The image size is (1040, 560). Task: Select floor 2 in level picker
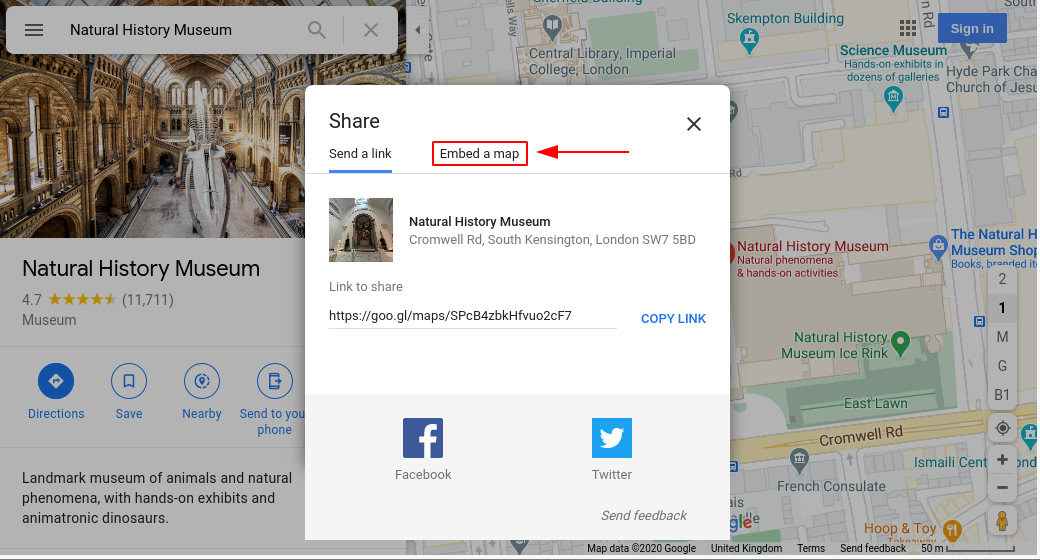(1002, 279)
